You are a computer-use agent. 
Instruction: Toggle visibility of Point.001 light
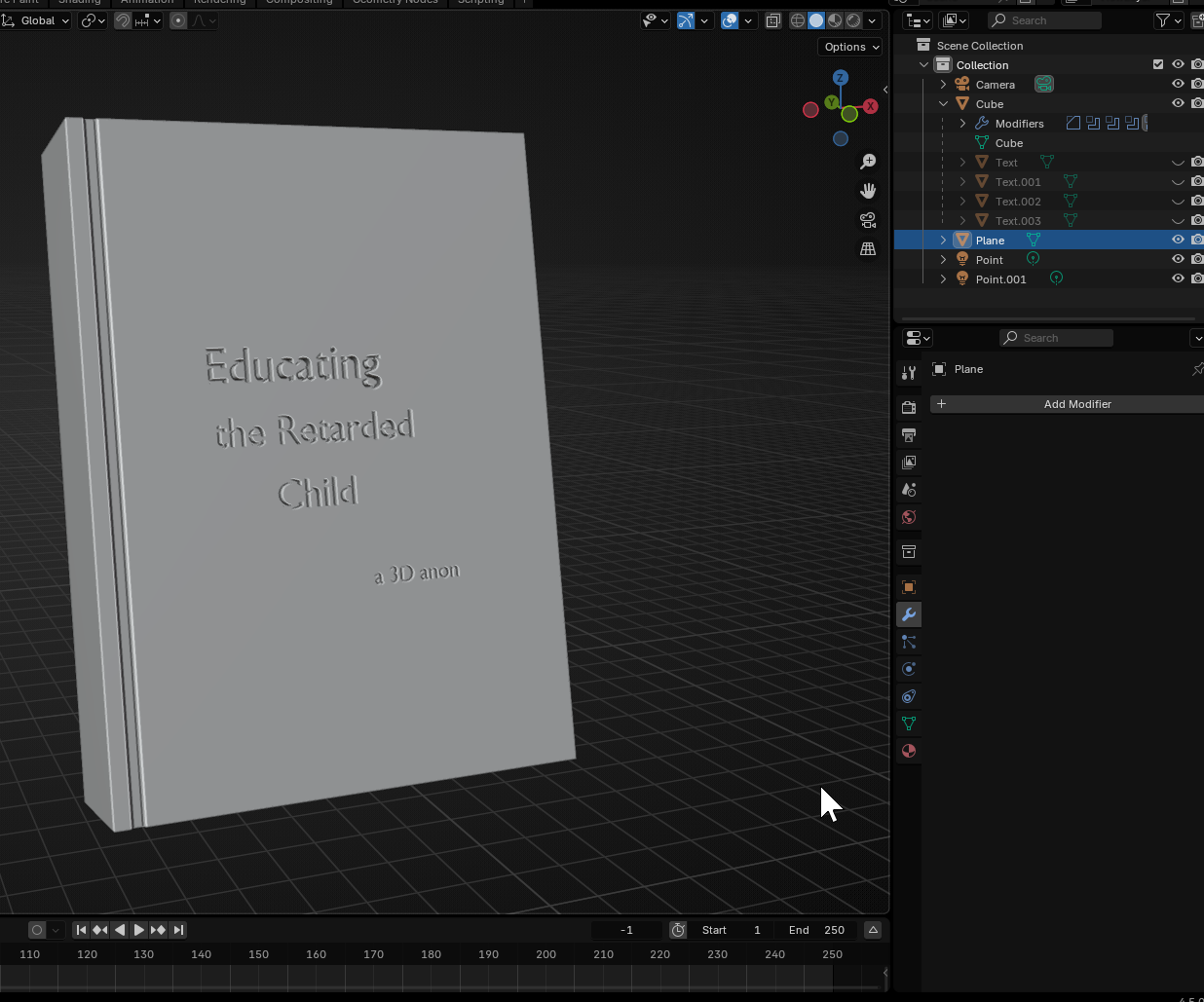coord(1178,279)
